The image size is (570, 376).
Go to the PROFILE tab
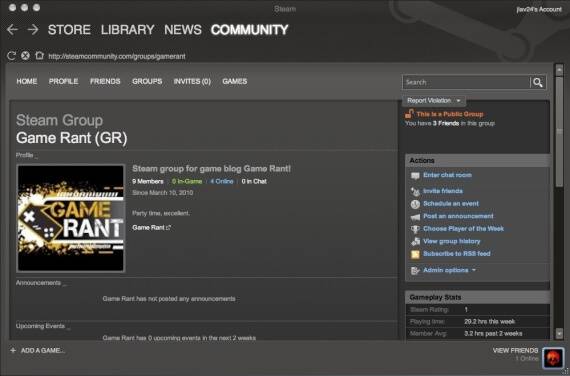63,81
